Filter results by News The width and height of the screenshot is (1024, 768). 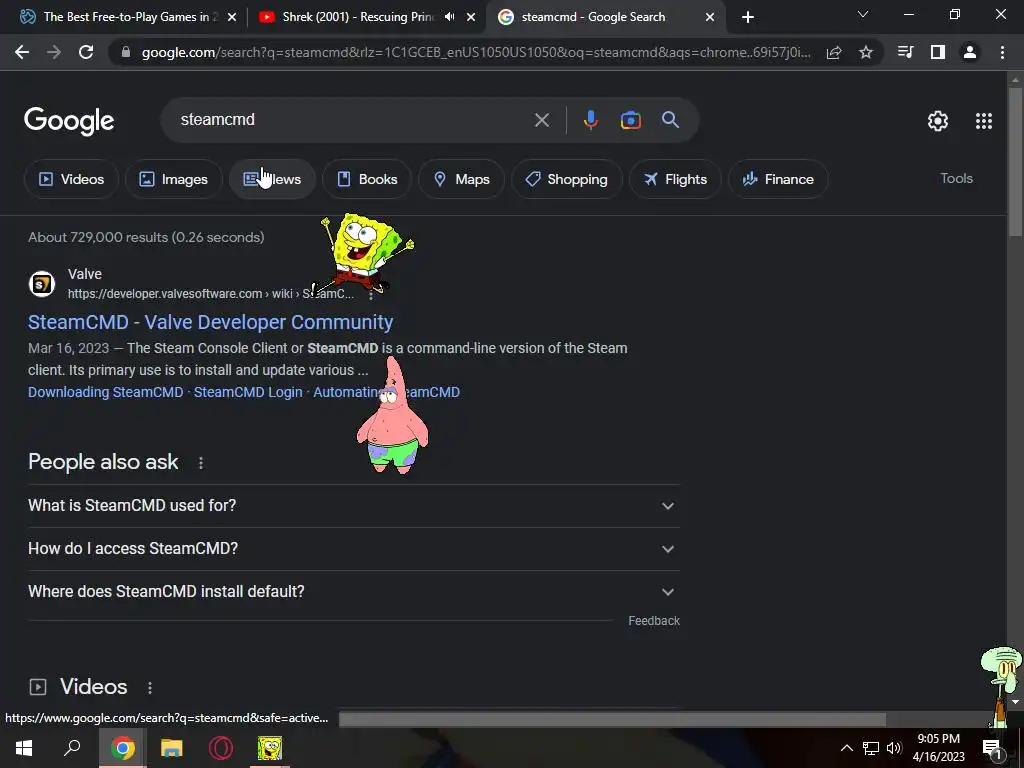(272, 179)
